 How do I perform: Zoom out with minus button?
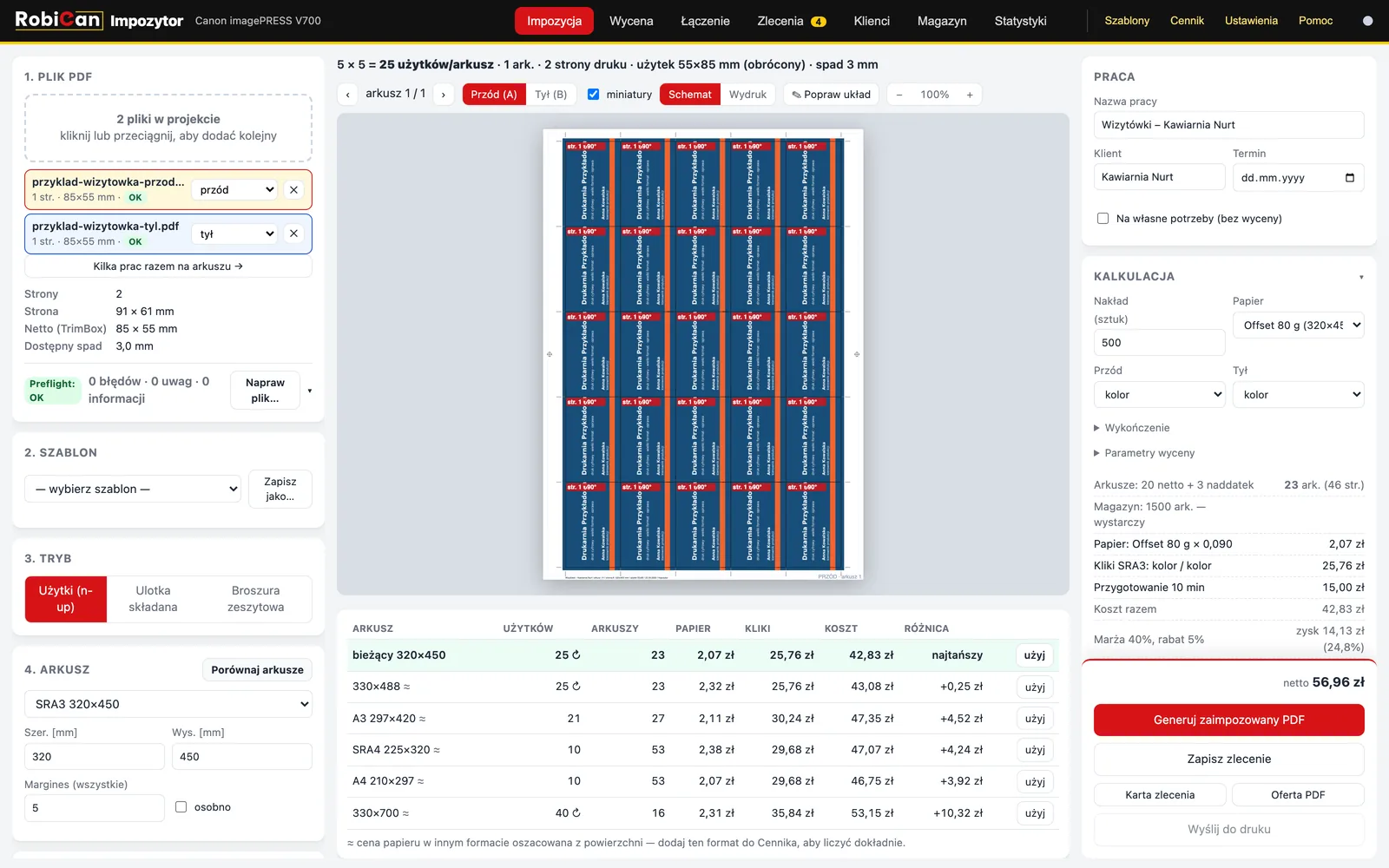click(x=899, y=95)
